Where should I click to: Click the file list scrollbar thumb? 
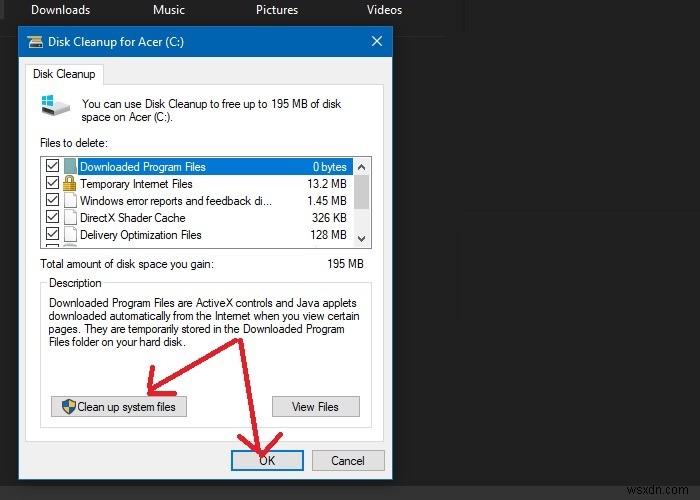pyautogui.click(x=362, y=192)
